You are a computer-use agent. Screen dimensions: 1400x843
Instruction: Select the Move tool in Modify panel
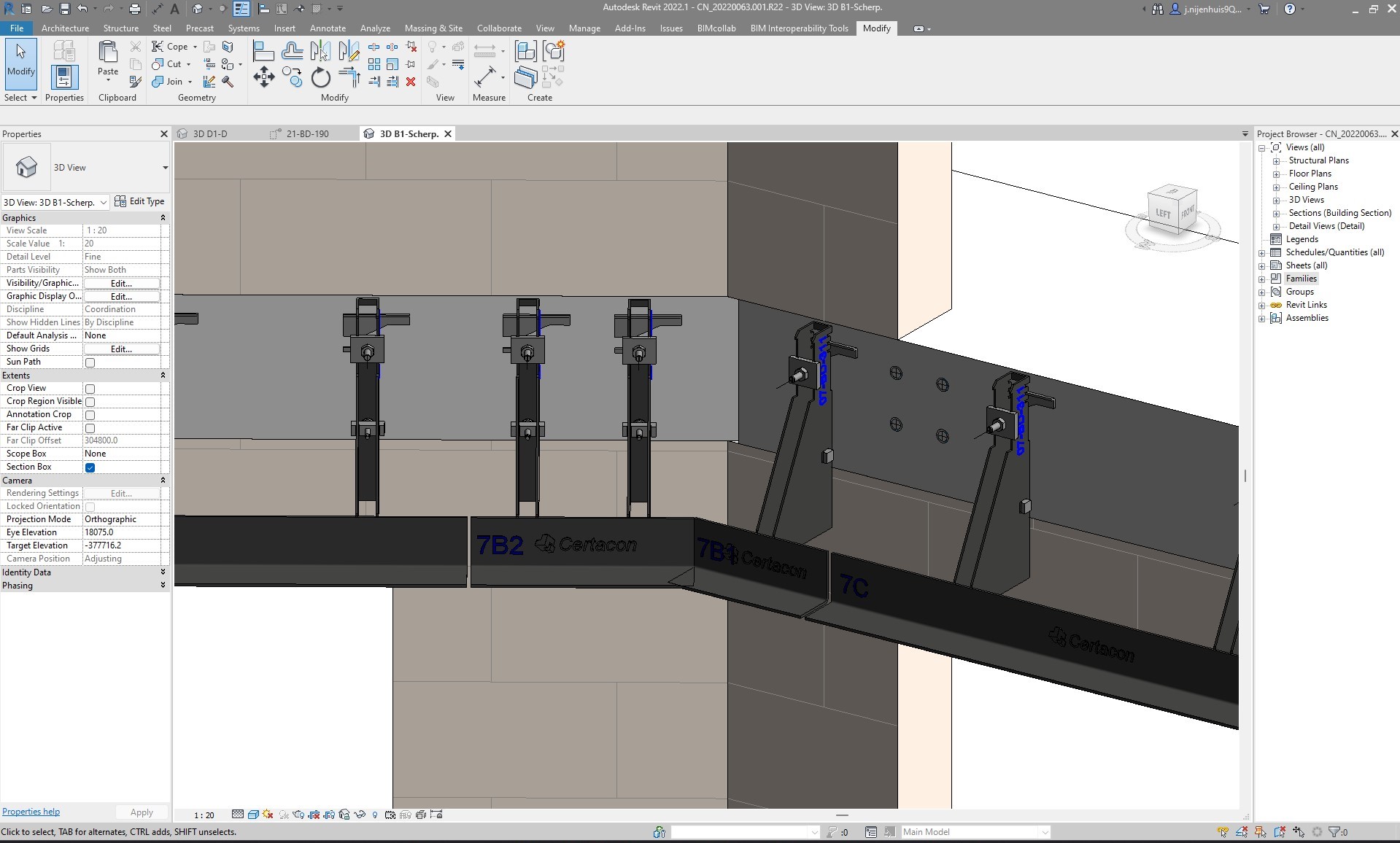263,77
